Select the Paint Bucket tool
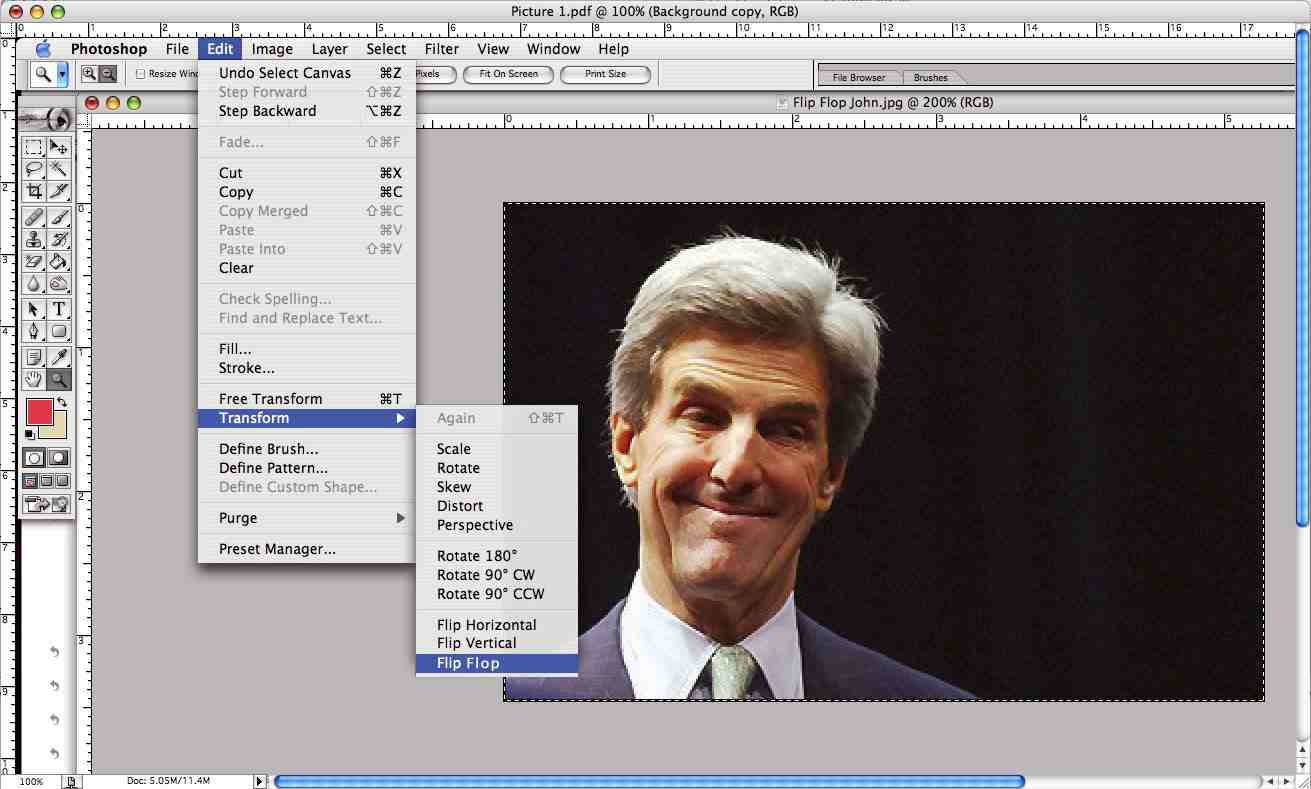Viewport: 1311px width, 789px height. click(x=59, y=262)
